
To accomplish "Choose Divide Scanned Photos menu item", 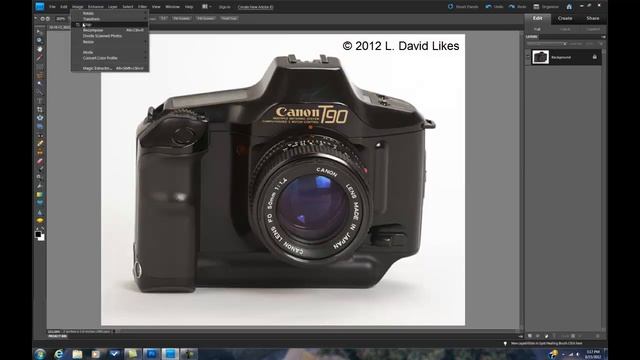I will click(x=110, y=36).
